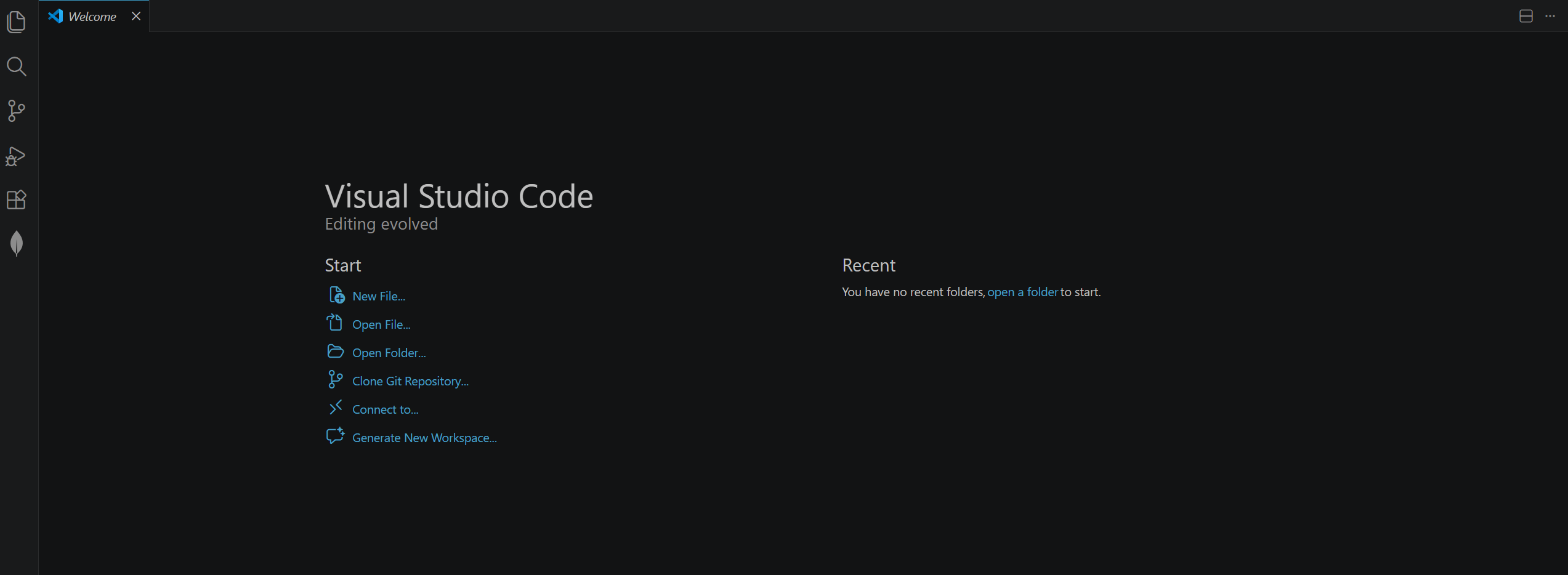Open the Extensions view icon
Screen dimensions: 1568x575
(x=17, y=199)
